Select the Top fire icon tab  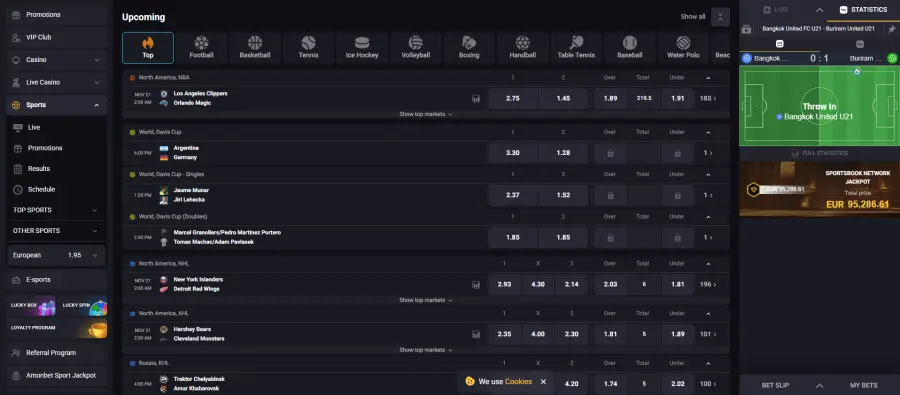[x=148, y=48]
